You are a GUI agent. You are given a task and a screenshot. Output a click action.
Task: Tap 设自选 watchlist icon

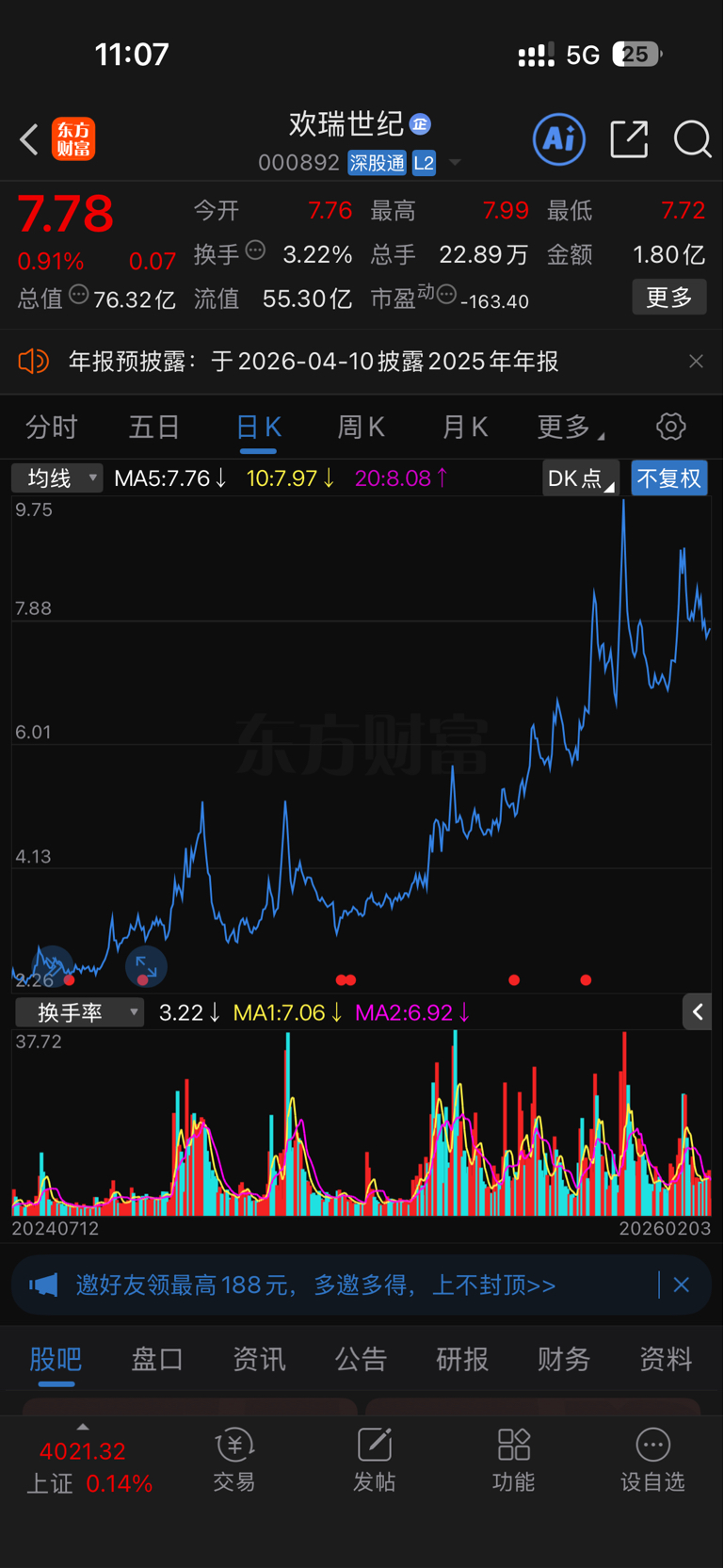[652, 1461]
